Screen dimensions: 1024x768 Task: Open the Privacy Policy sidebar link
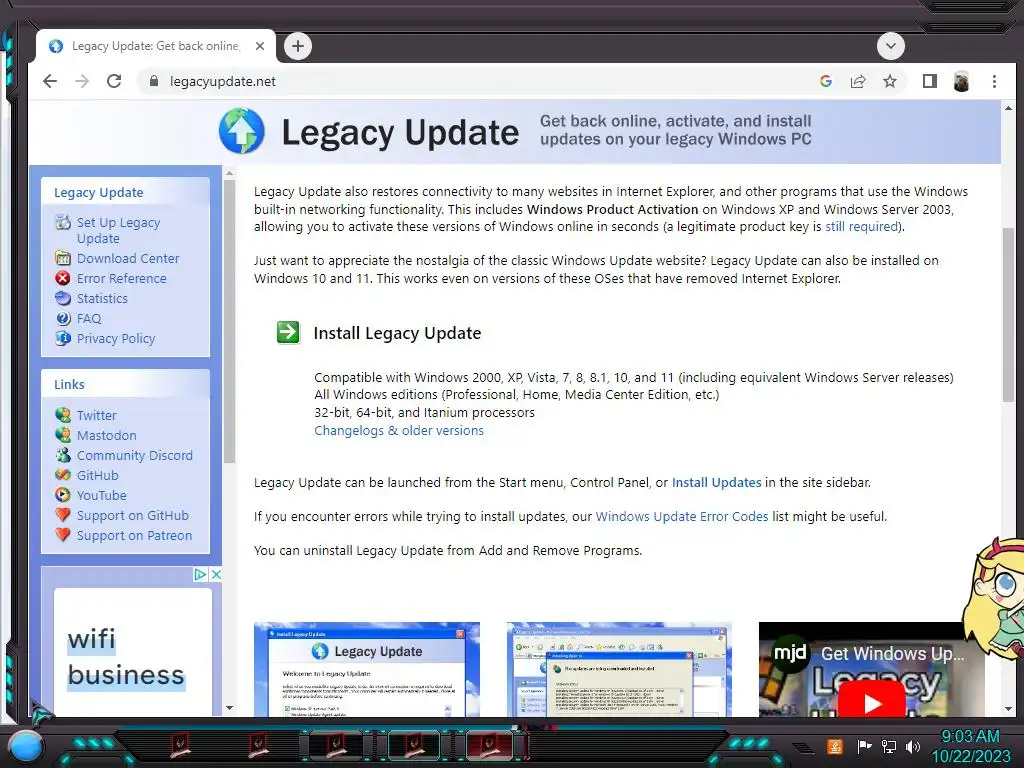(116, 338)
